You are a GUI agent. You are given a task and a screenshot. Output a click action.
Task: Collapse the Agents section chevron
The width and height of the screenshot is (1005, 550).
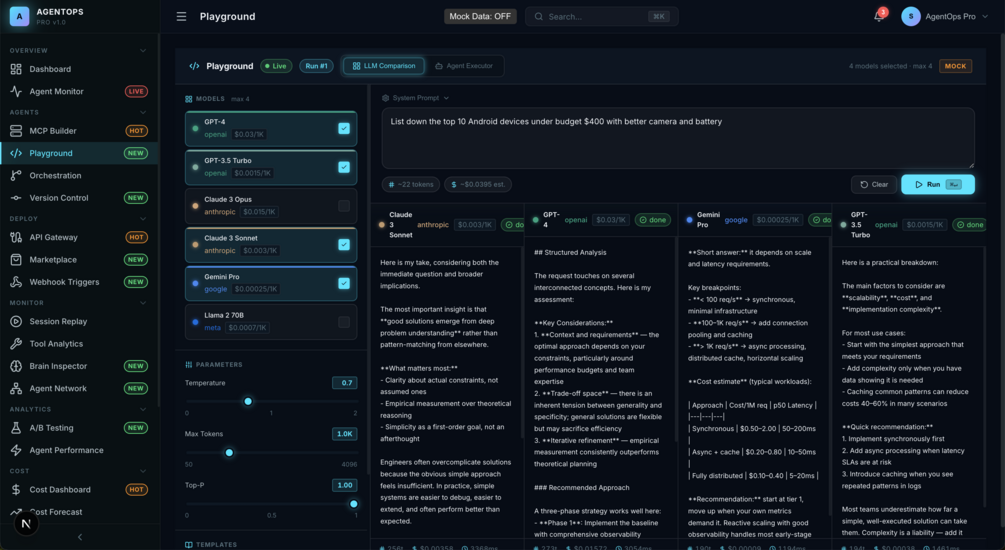pos(142,112)
